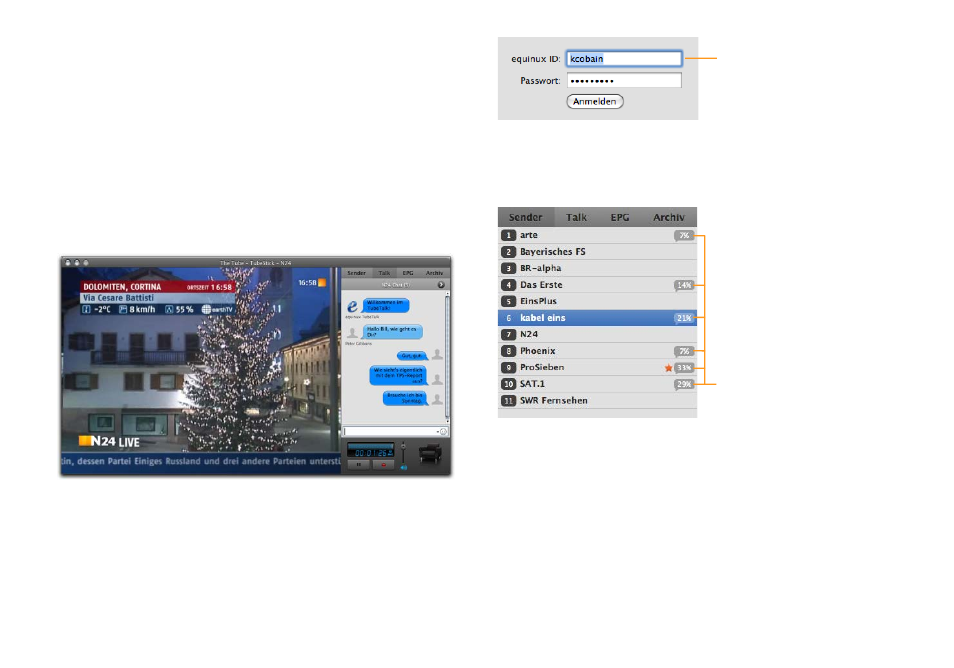Image resolution: width=954 pixels, height=668 pixels.
Task: Open Talk tab in The Tube window
Action: [x=385, y=273]
